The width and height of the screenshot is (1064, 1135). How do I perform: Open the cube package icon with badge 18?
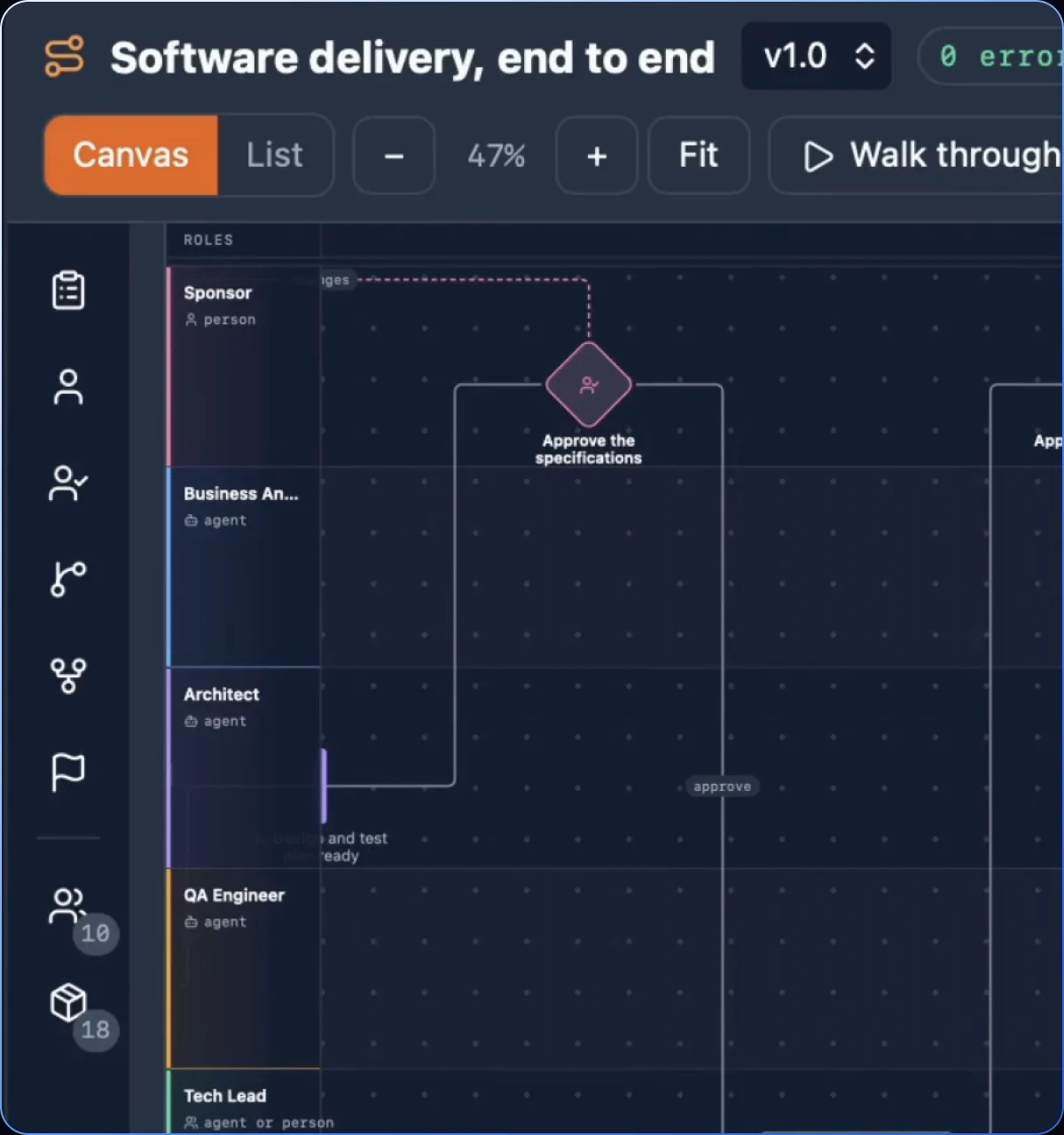pyautogui.click(x=68, y=1003)
